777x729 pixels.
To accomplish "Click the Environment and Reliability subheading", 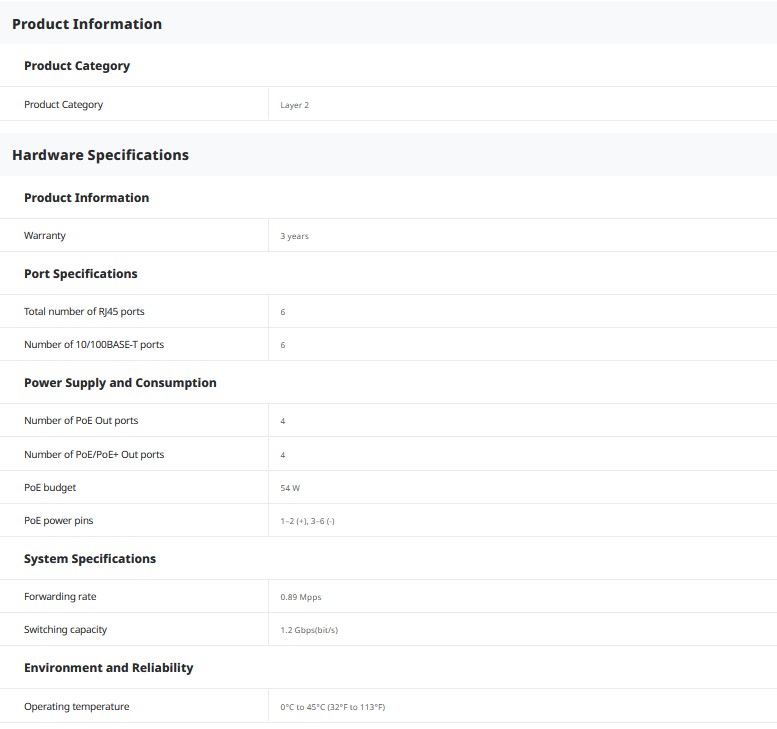I will pyautogui.click(x=109, y=668).
